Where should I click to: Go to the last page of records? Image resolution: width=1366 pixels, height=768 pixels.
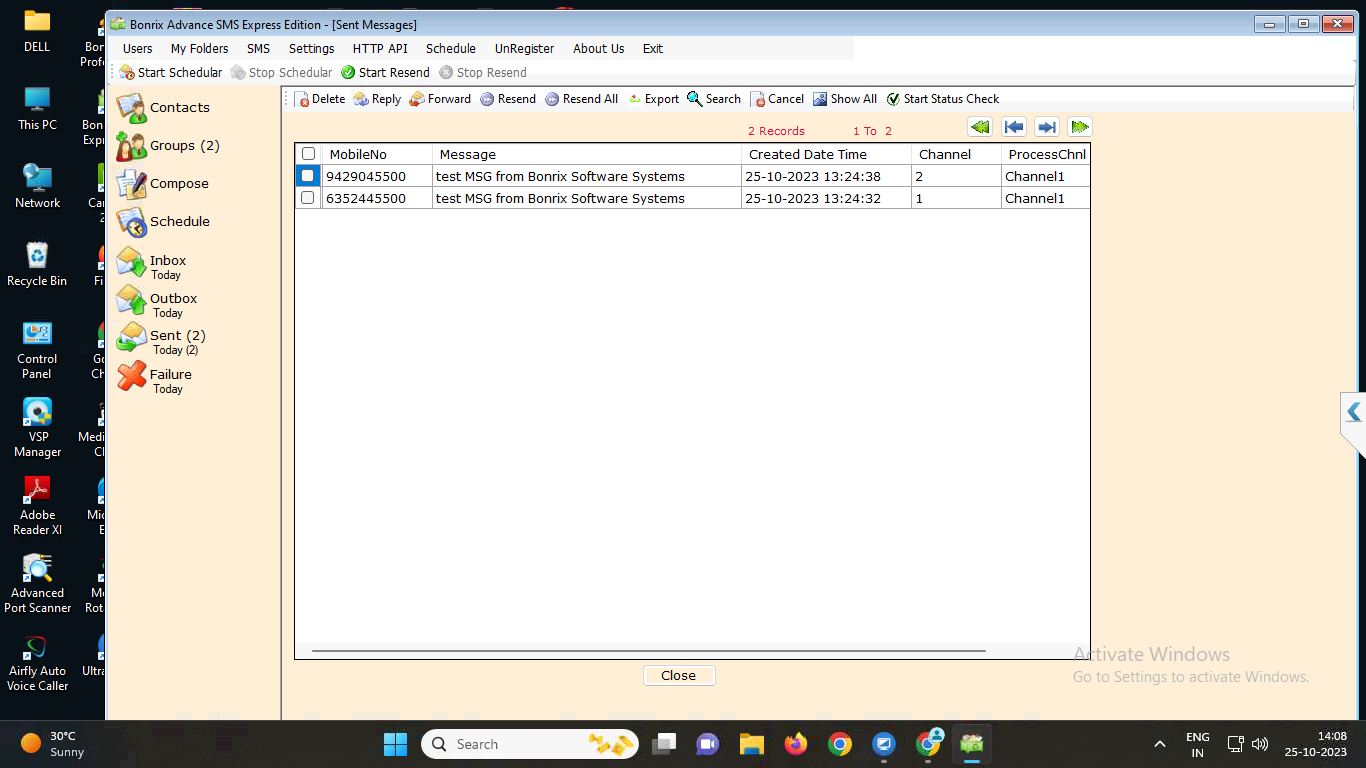1080,127
